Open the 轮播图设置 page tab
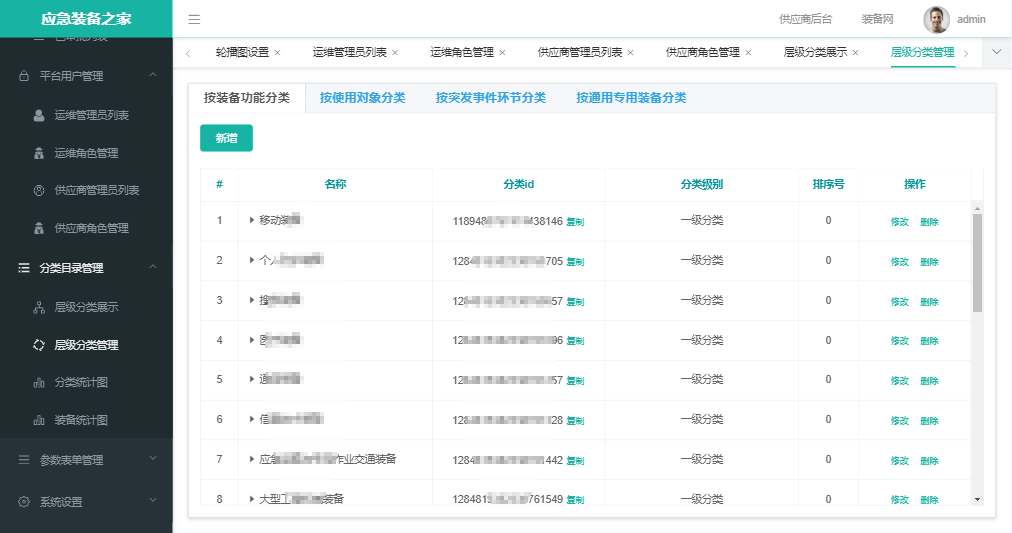 (x=242, y=52)
